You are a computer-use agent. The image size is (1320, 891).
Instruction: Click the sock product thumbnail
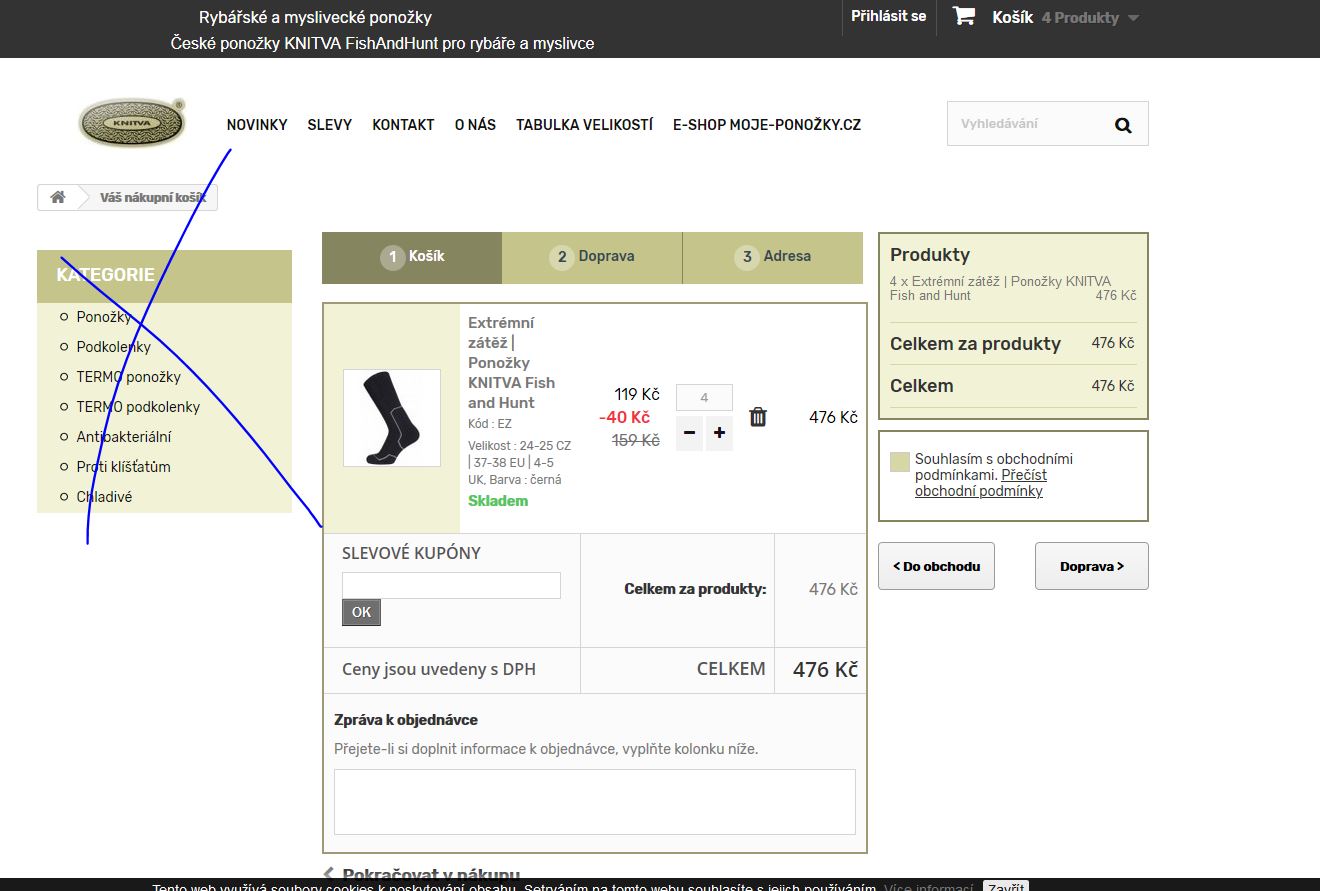click(392, 417)
